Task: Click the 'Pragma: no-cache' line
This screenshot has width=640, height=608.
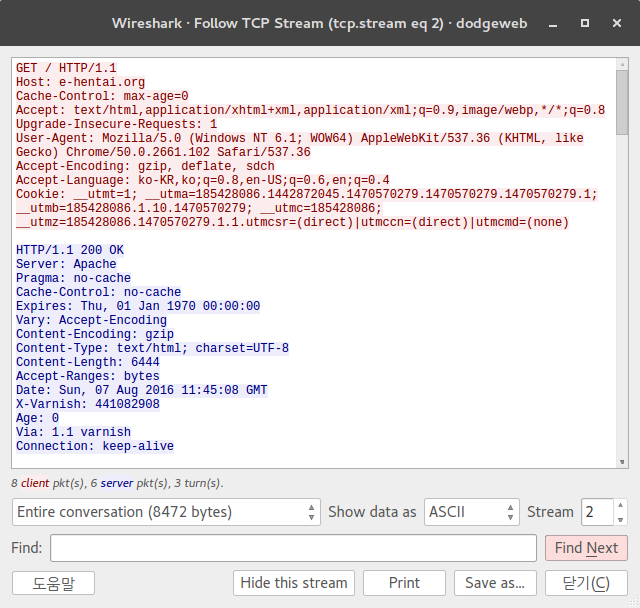Action: [x=73, y=278]
